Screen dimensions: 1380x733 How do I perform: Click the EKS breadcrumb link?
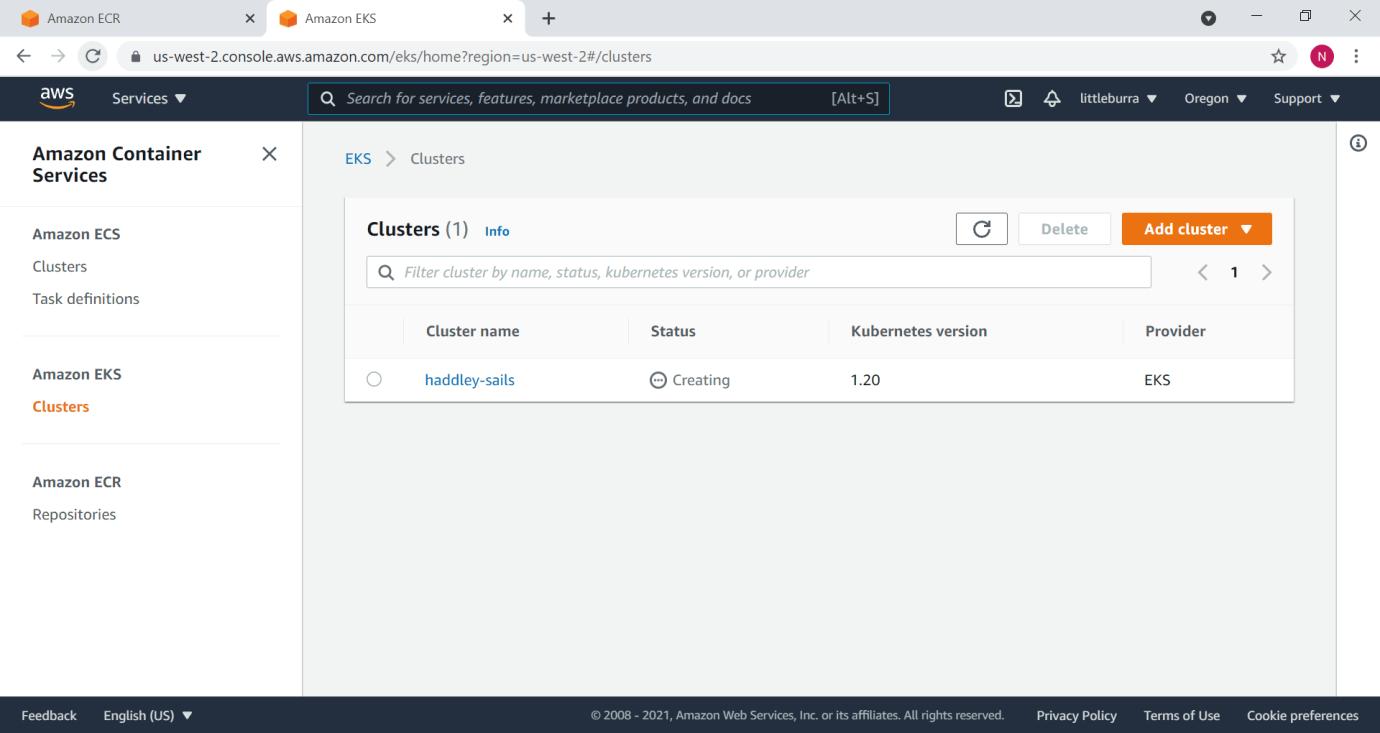tap(358, 158)
